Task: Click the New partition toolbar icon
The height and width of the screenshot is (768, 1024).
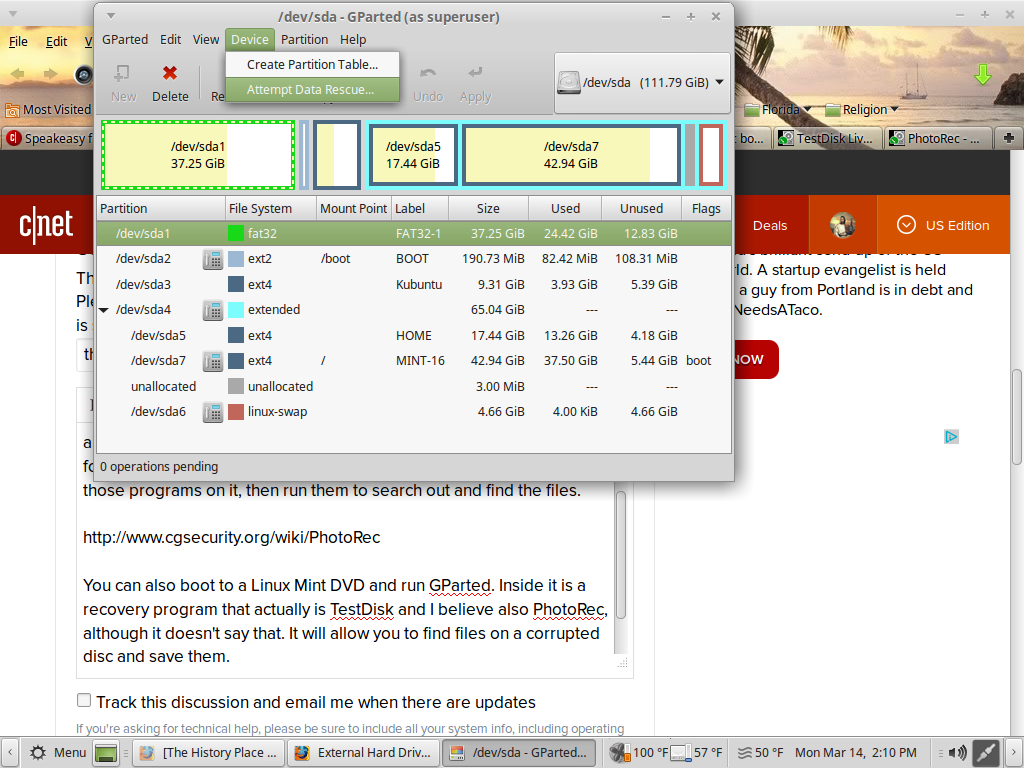Action: pyautogui.click(x=123, y=82)
